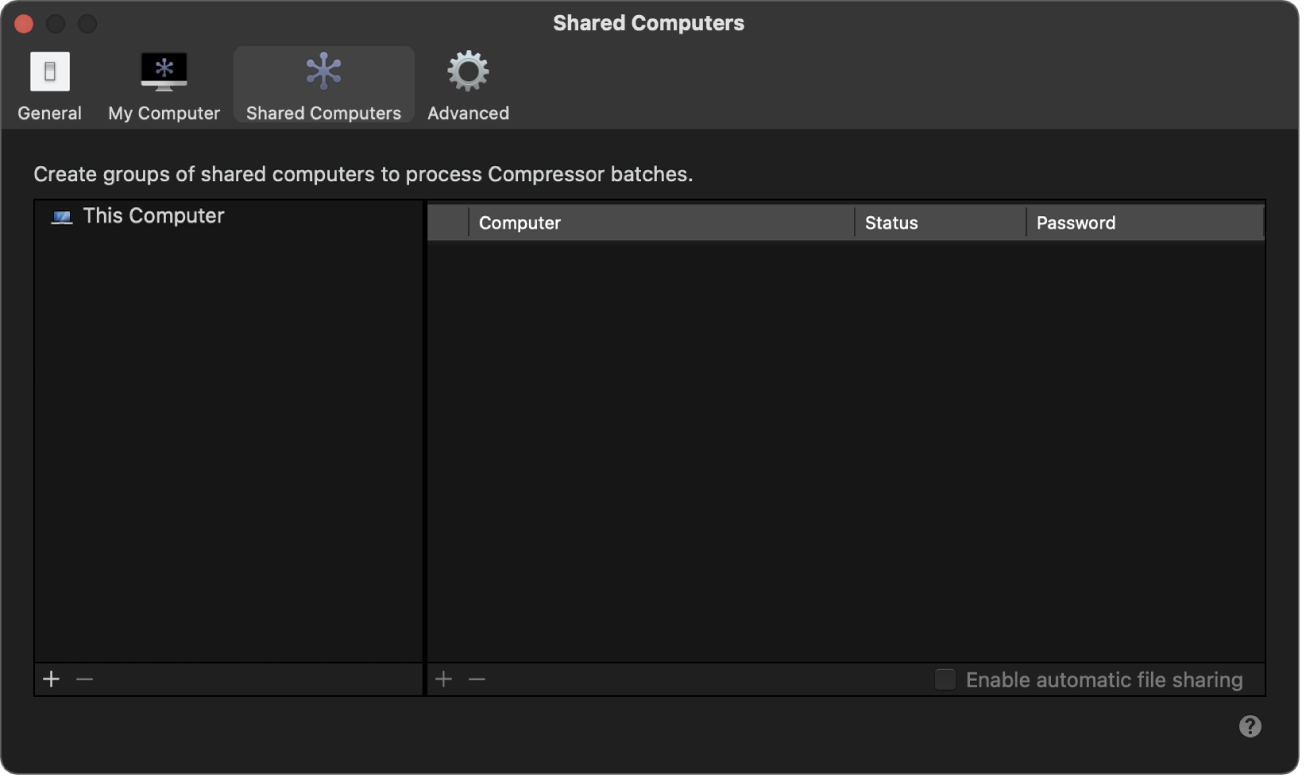Click the gear icon labeled Advanced
Viewport: 1304px width, 778px height.
pyautogui.click(x=466, y=70)
